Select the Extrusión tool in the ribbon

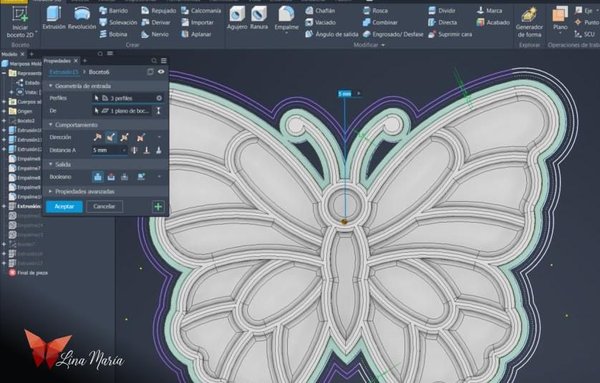(54, 18)
